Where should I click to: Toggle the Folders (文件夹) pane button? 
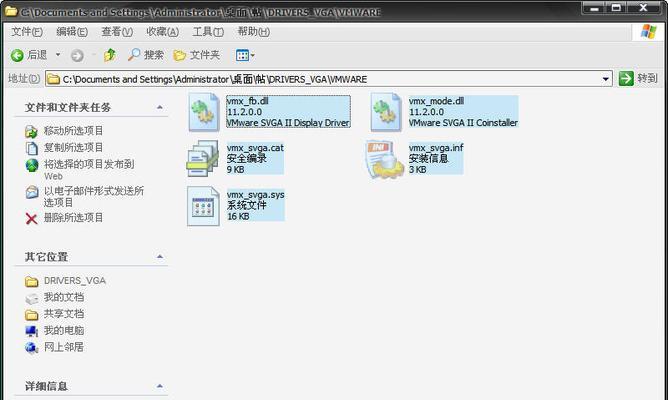(x=196, y=55)
